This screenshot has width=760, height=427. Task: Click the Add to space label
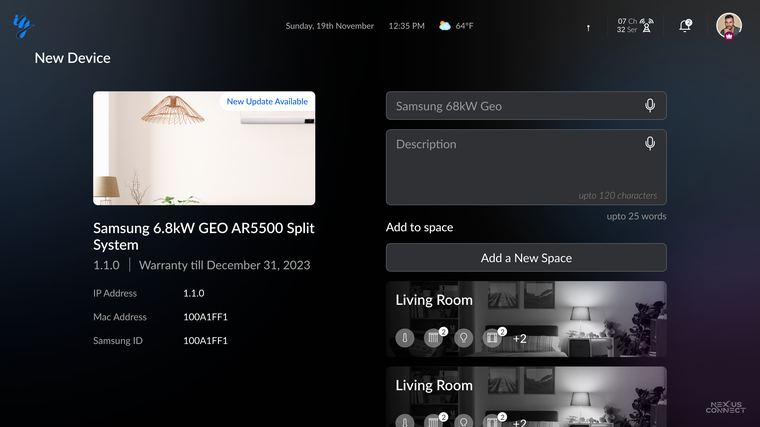coord(419,227)
